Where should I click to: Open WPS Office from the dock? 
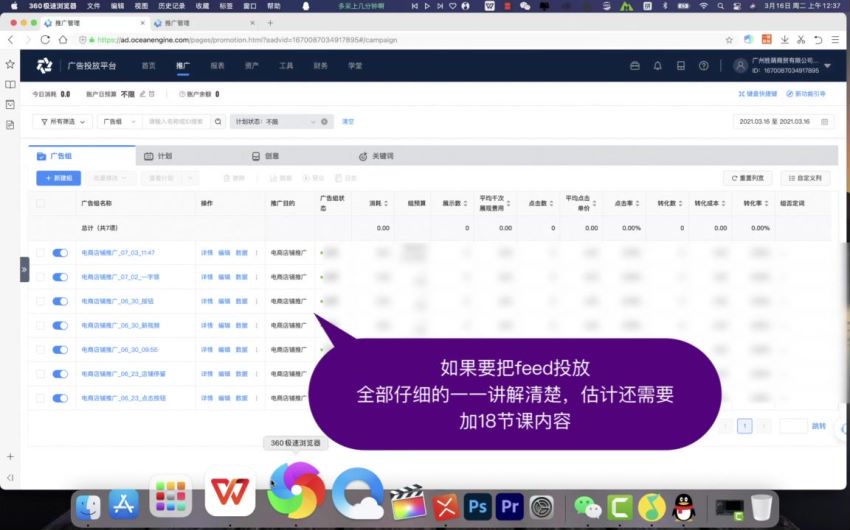(x=230, y=493)
